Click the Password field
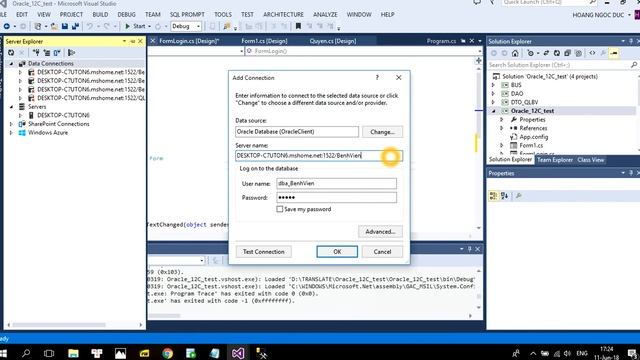The width and height of the screenshot is (640, 360). 336,198
